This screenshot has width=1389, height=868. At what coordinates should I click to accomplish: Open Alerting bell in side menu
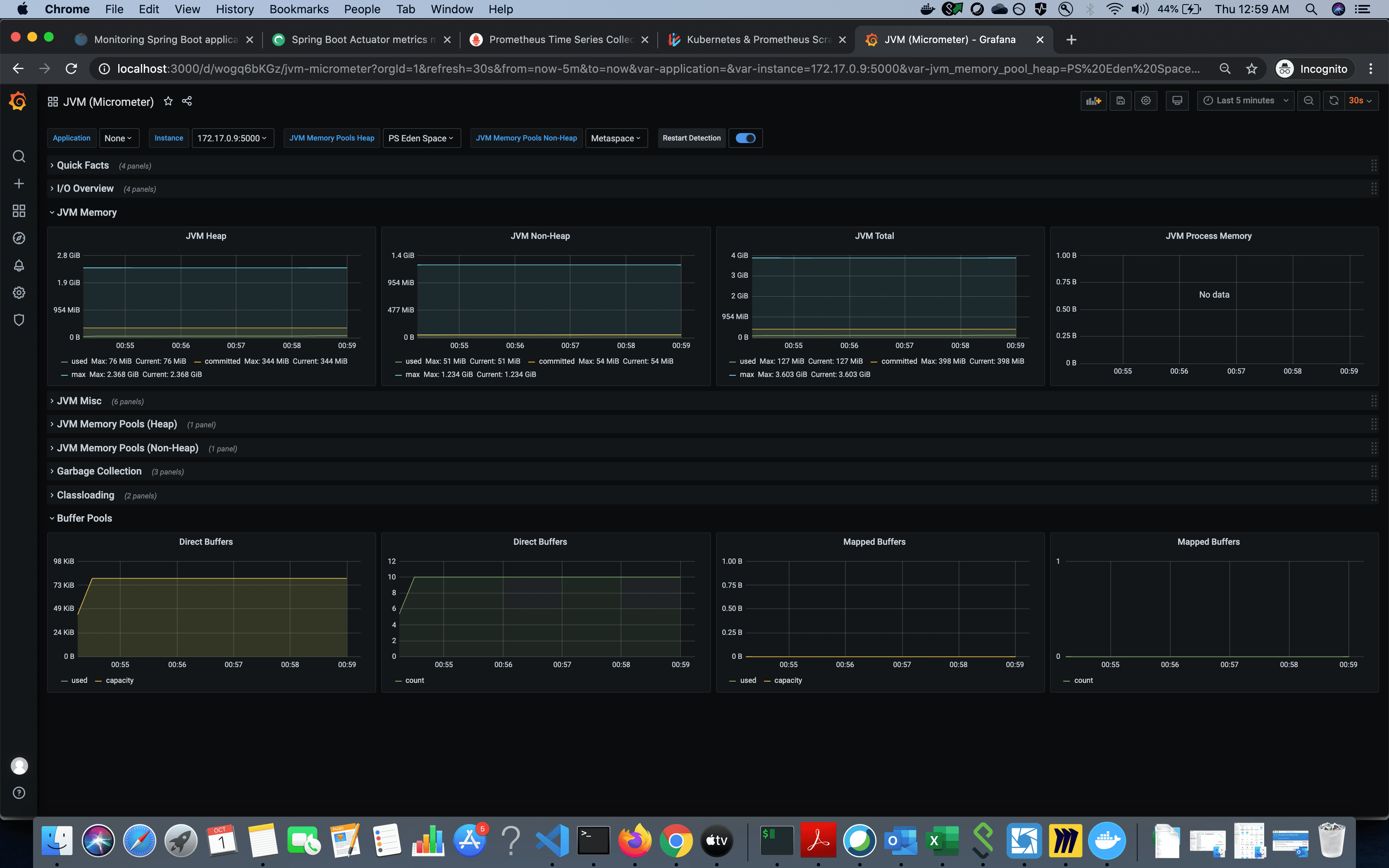[x=19, y=265]
